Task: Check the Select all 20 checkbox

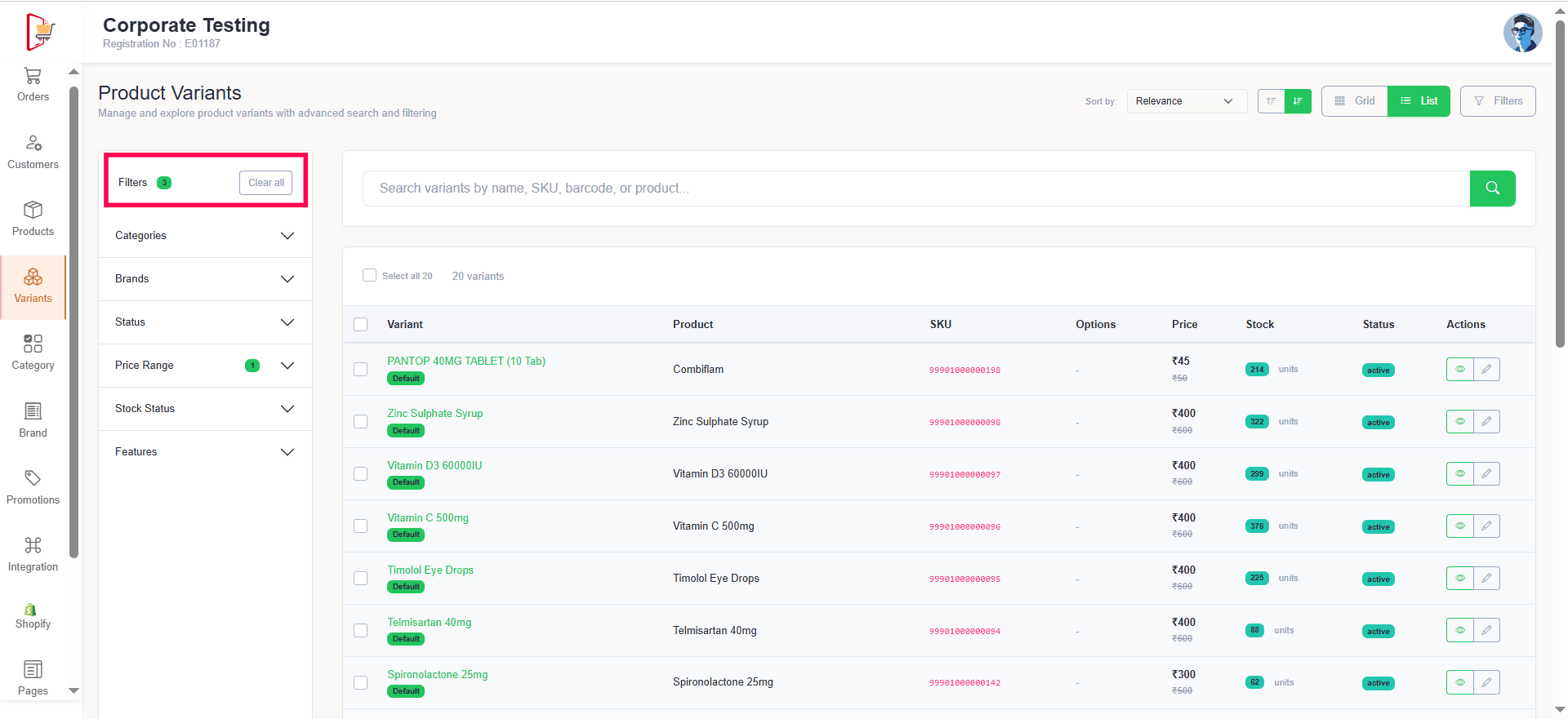Action: pos(369,276)
